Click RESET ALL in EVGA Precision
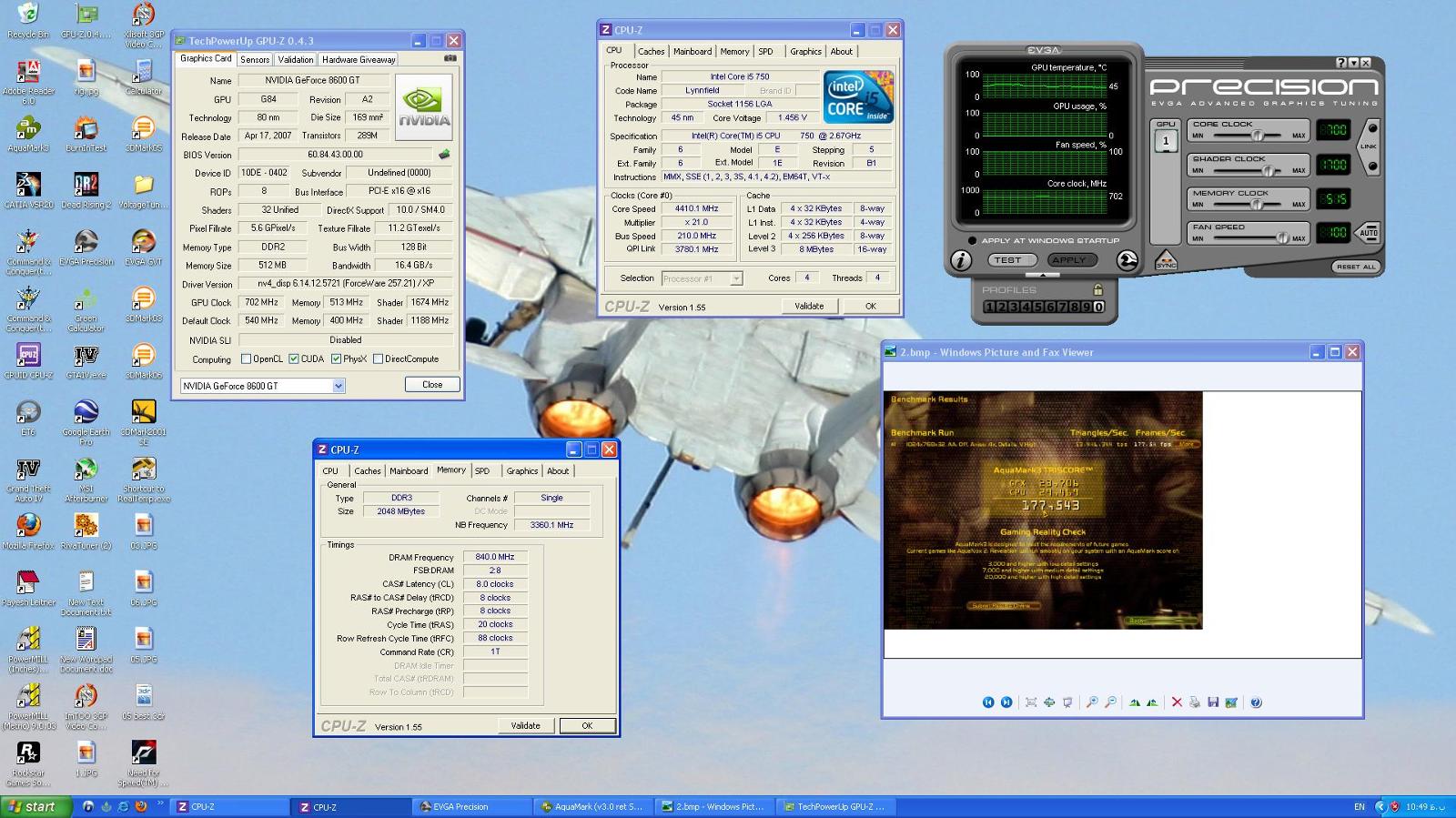The height and width of the screenshot is (818, 1456). (1356, 267)
